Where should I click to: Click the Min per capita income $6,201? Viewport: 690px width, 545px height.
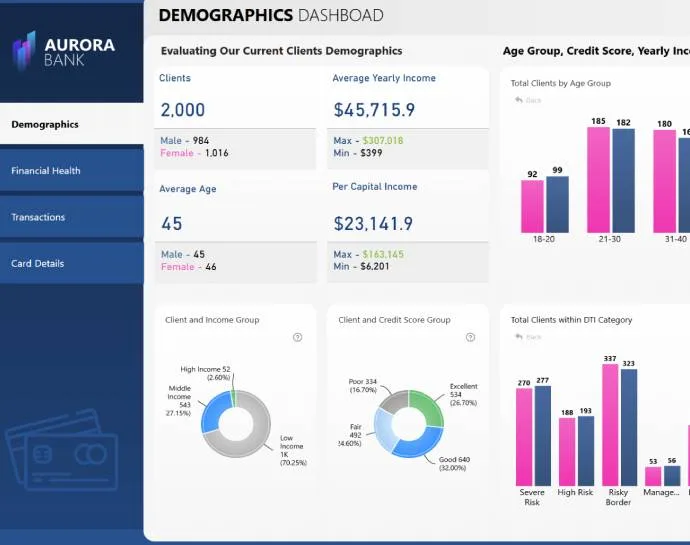point(374,266)
